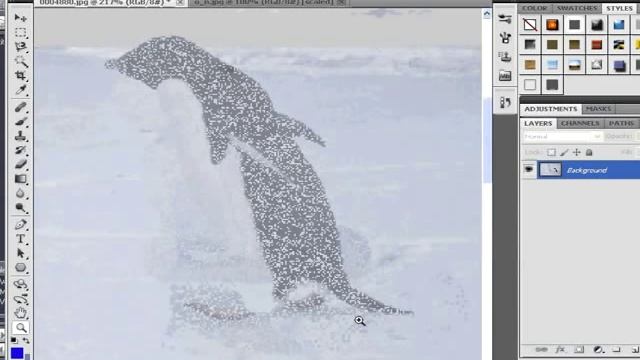The height and width of the screenshot is (360, 640).
Task: Select the Brush tool
Action: [20, 122]
